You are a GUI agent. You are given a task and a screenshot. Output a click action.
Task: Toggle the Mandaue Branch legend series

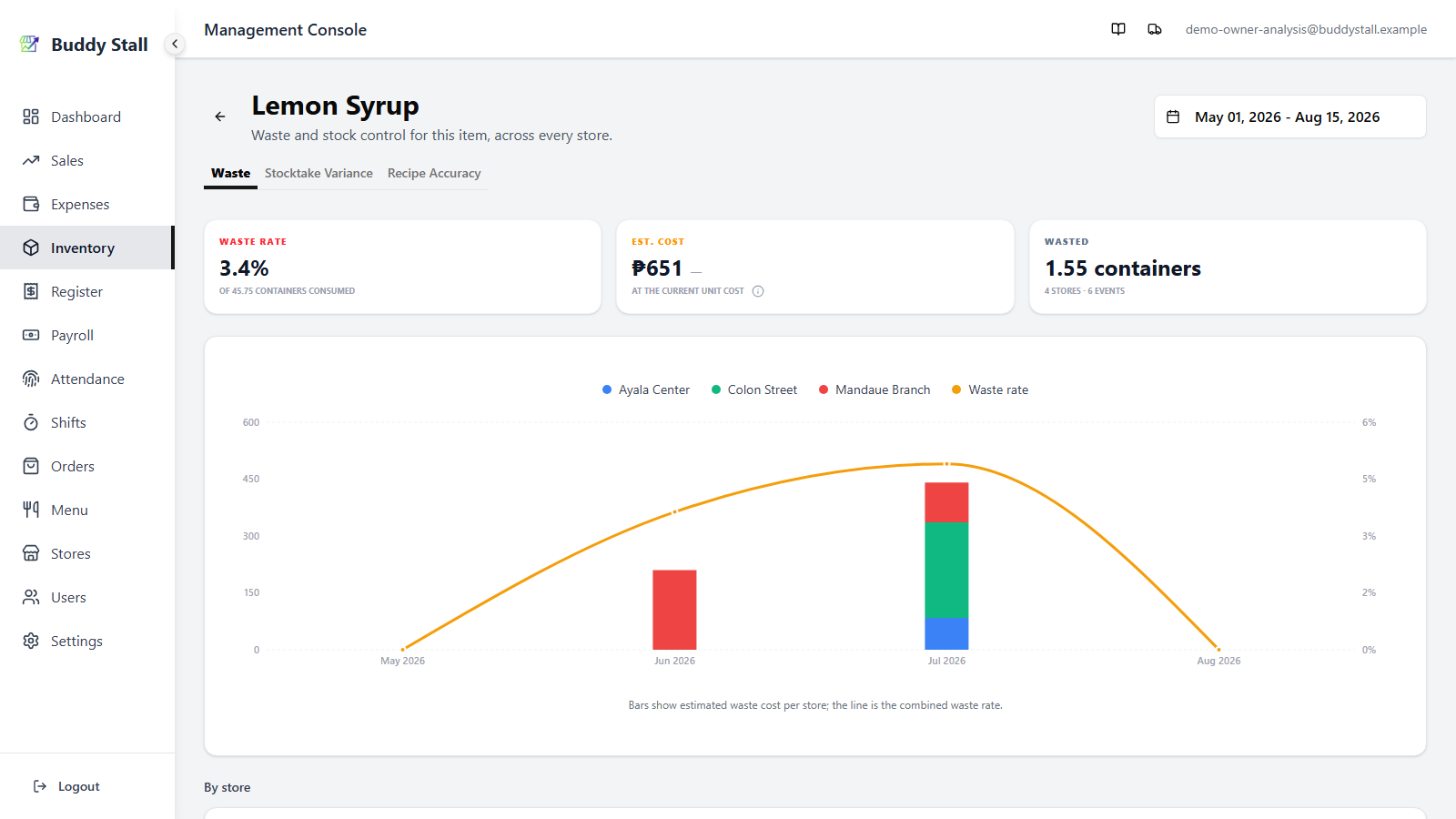point(875,389)
